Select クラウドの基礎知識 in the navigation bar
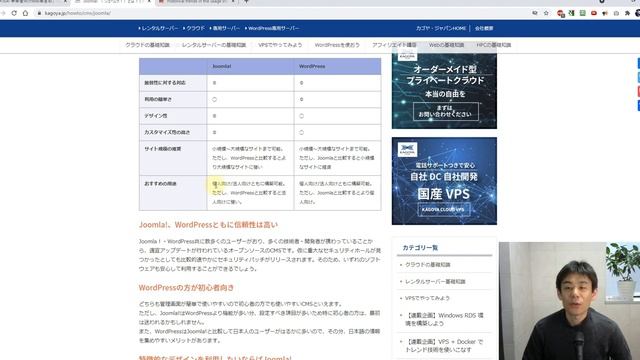Image resolution: width=640 pixels, height=360 pixels. point(147,45)
